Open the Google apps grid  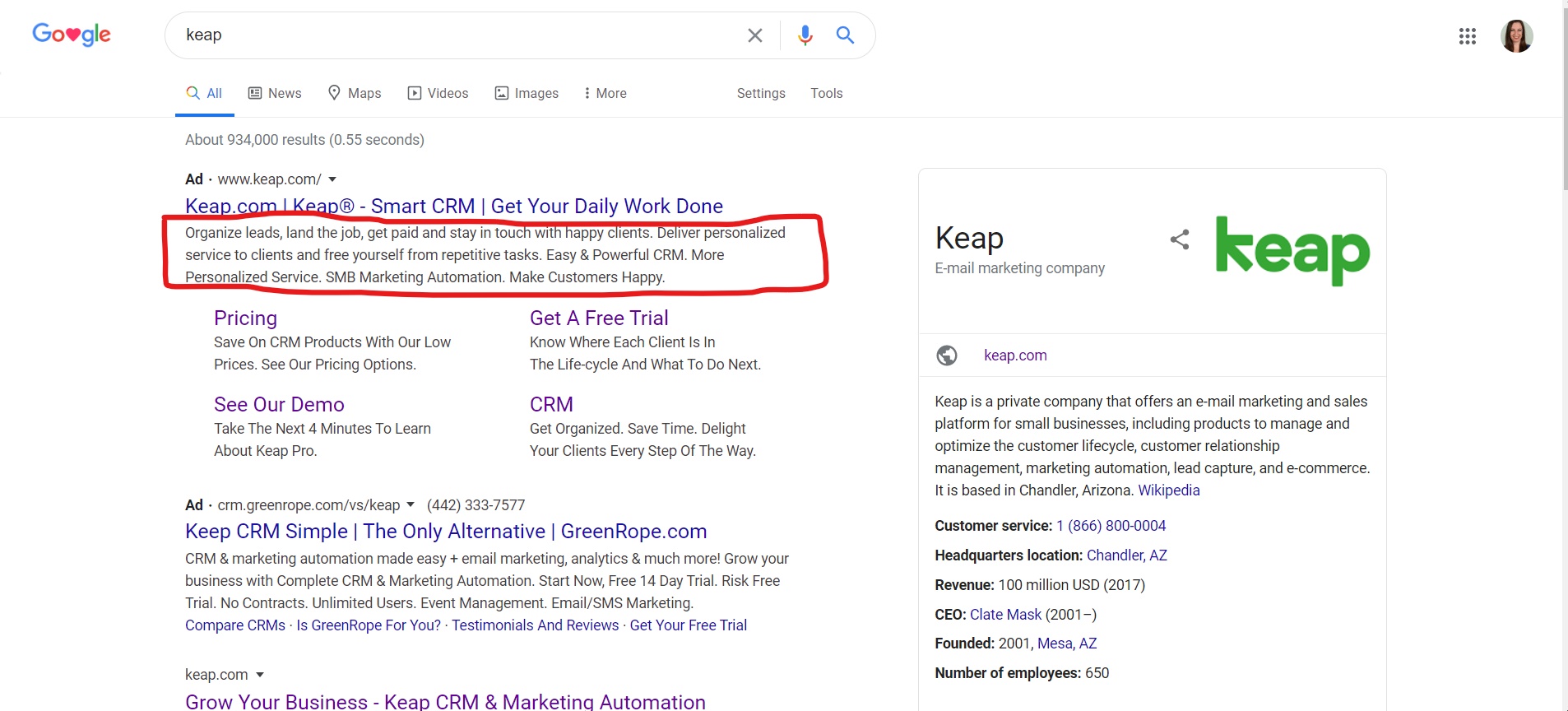(x=1467, y=36)
